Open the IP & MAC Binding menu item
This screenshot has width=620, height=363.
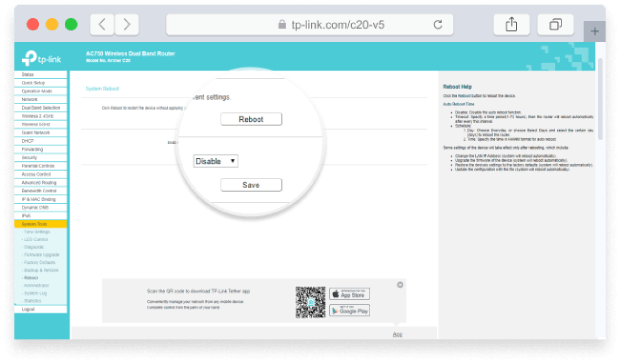click(x=41, y=199)
